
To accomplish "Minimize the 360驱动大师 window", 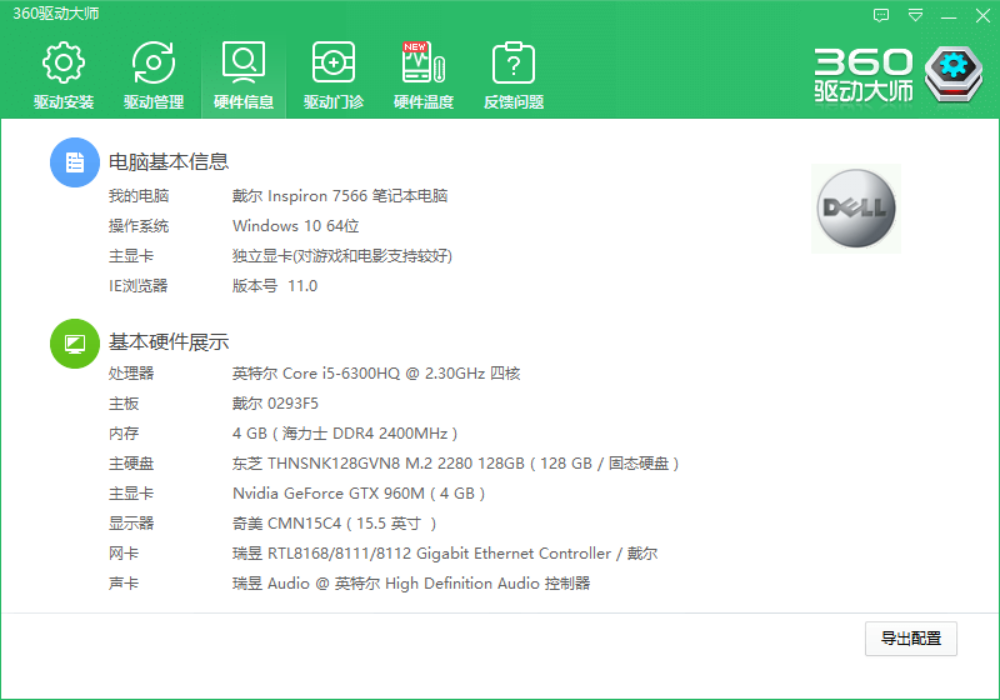I will pos(949,17).
